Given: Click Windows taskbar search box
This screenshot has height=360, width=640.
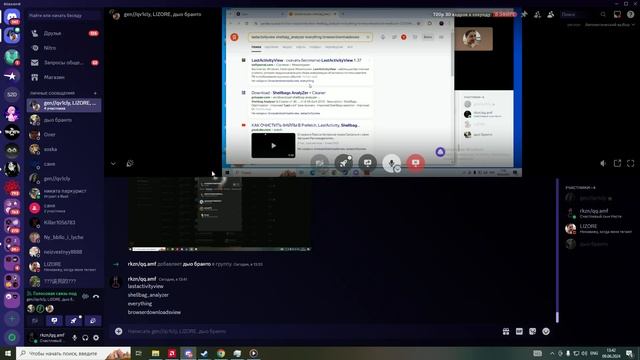Looking at the screenshot, I should click(73, 353).
